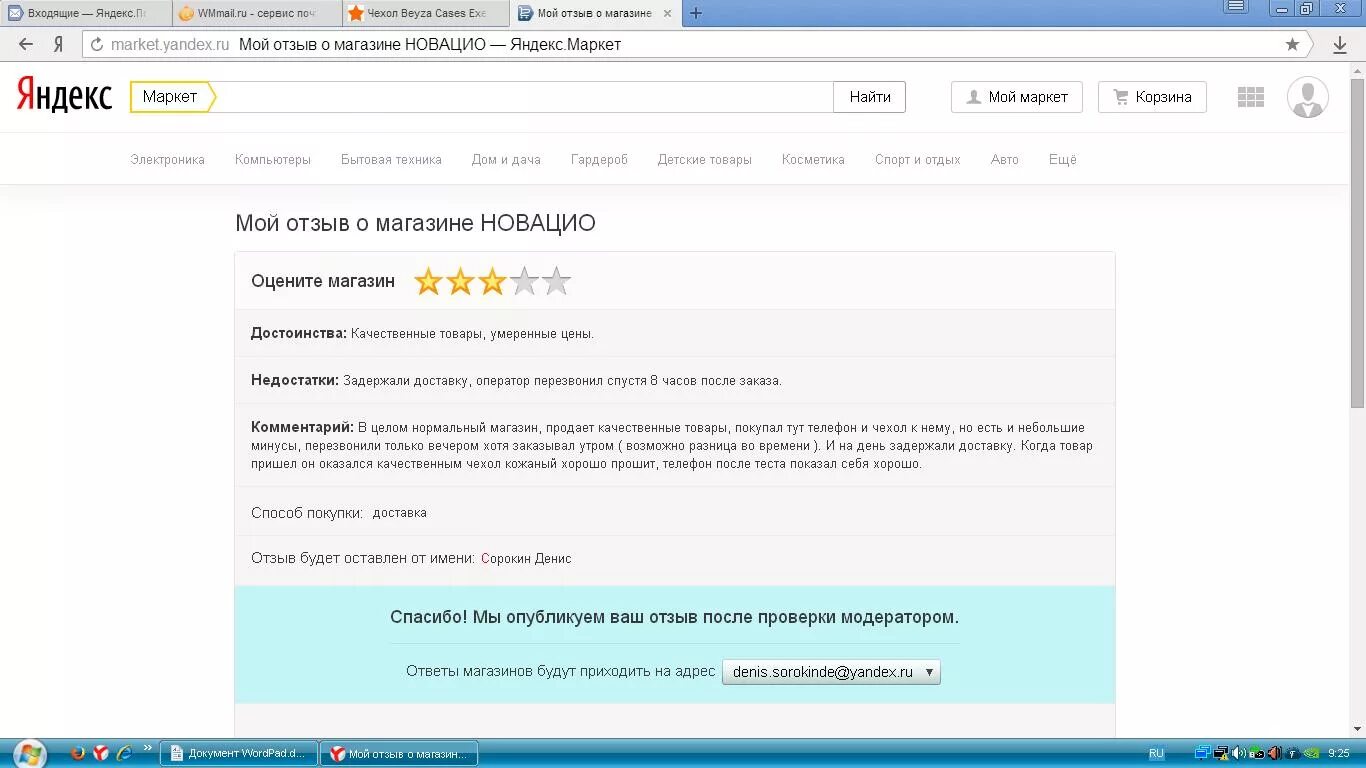Launch Yandex Browser from quick launch
This screenshot has width=1366, height=768.
[x=101, y=753]
